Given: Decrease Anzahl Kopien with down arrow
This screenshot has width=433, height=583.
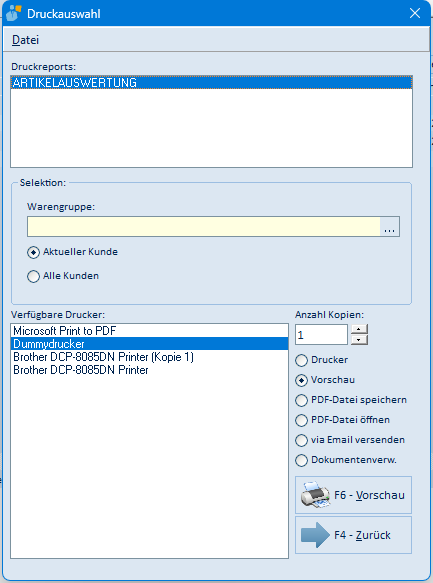Looking at the screenshot, I should [x=359, y=339].
